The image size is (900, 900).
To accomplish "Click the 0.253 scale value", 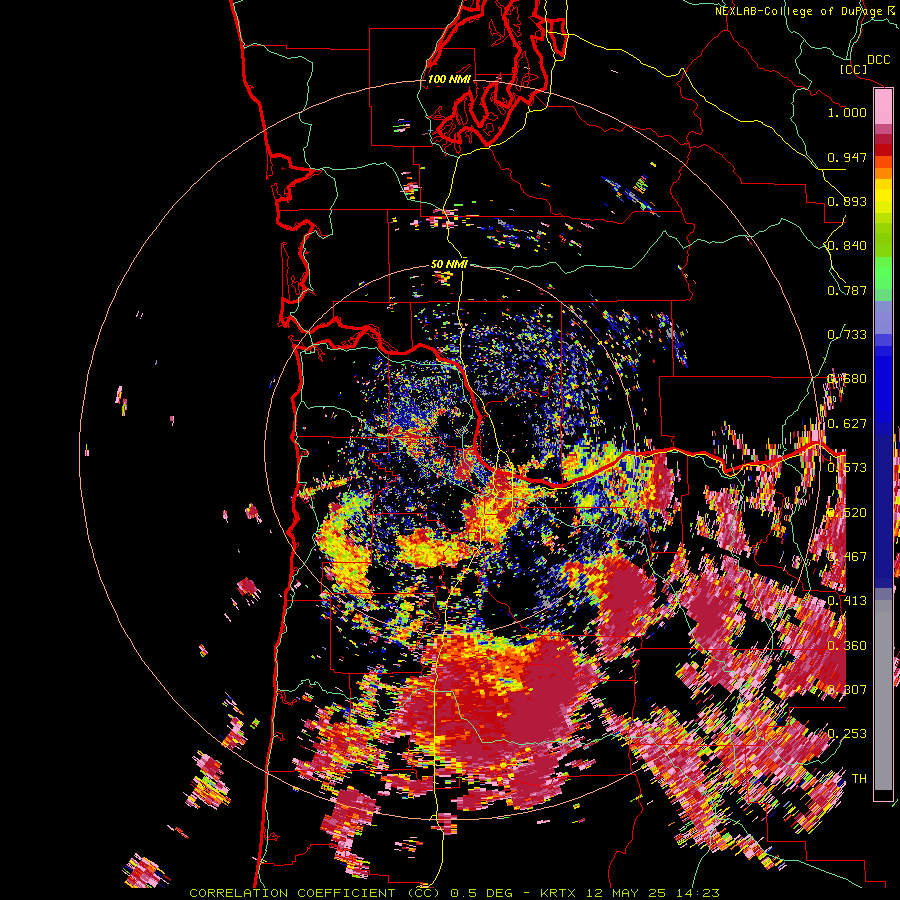I will click(x=847, y=734).
